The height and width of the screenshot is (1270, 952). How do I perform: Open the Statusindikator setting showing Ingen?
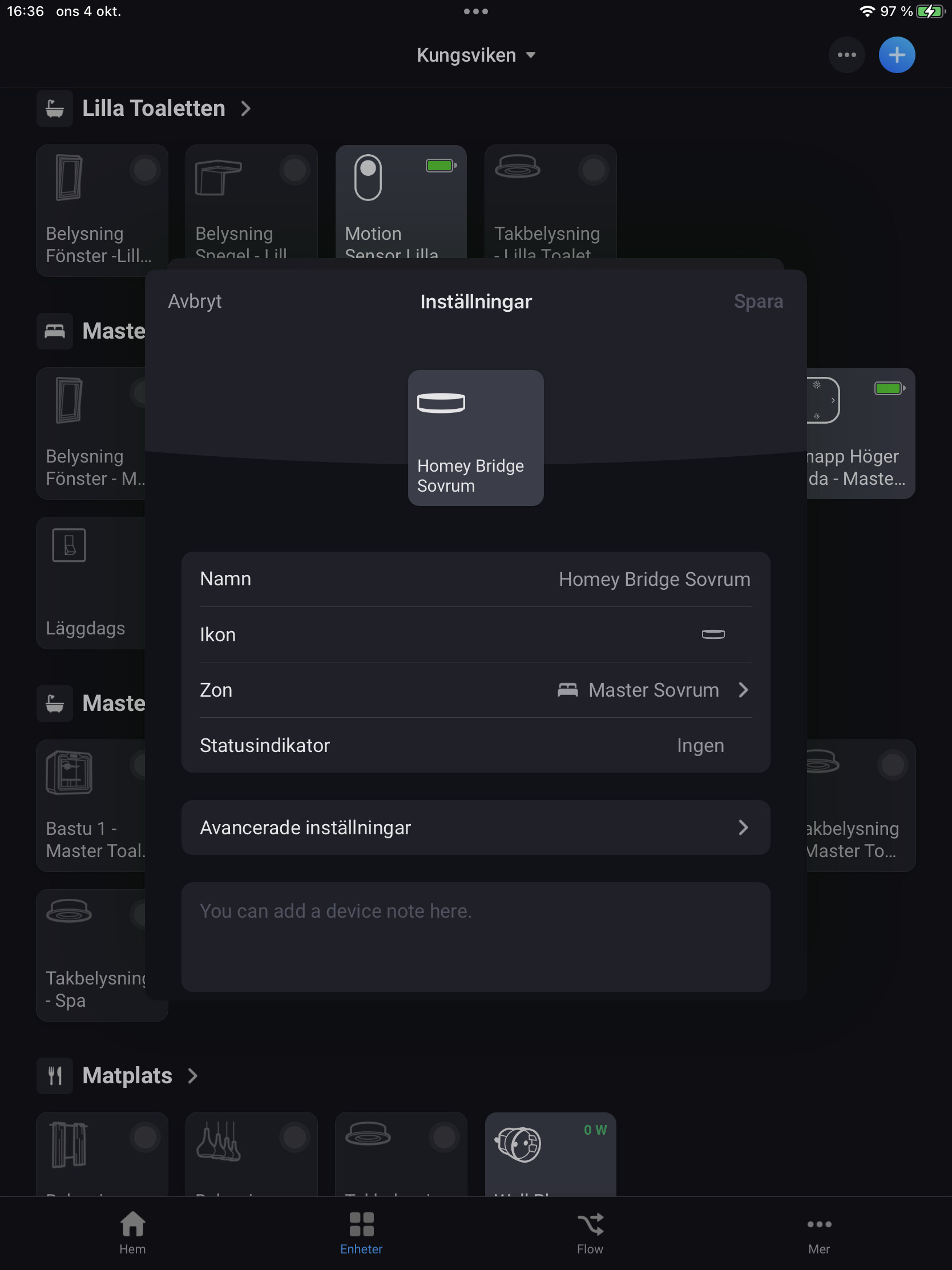coord(475,745)
